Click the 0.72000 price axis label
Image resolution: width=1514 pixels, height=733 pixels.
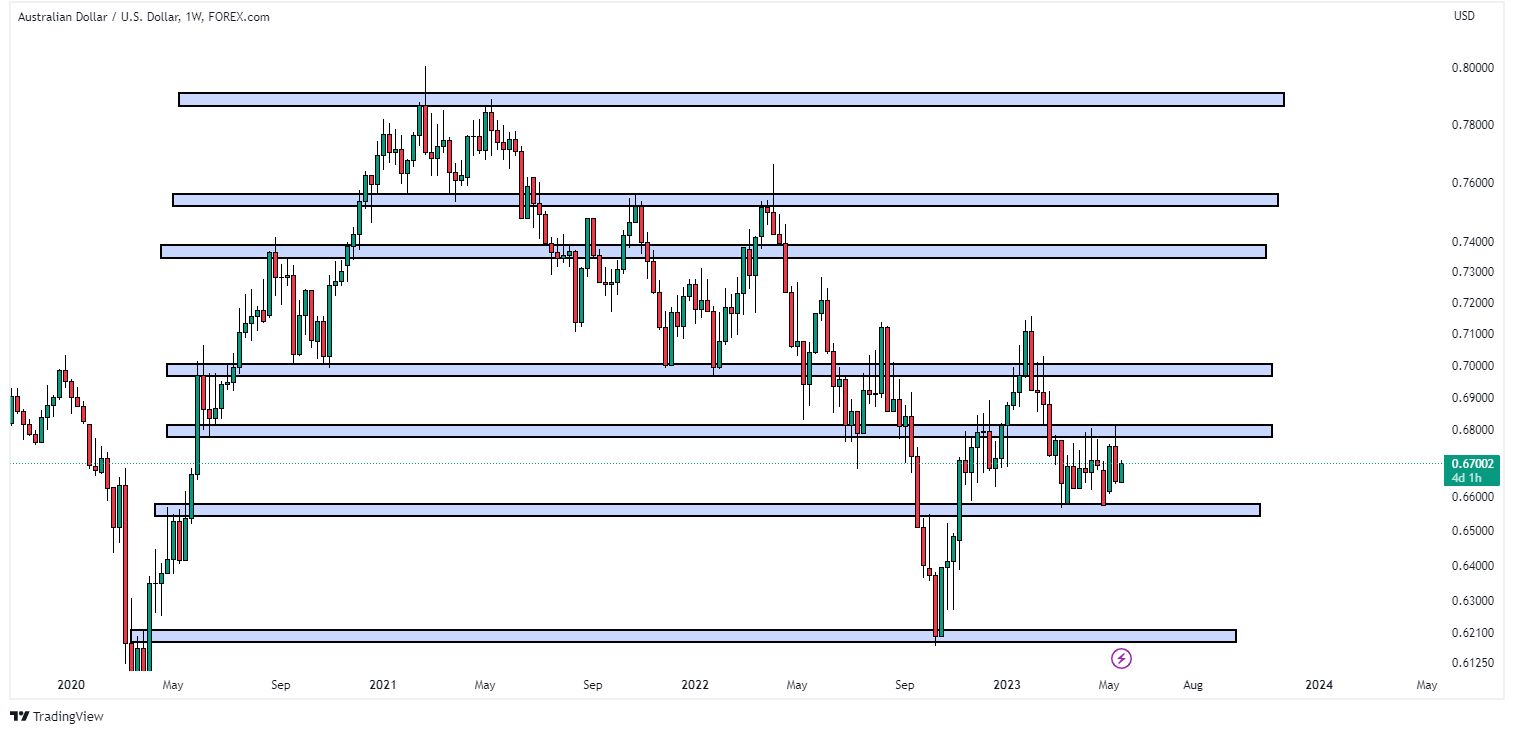(x=1472, y=303)
